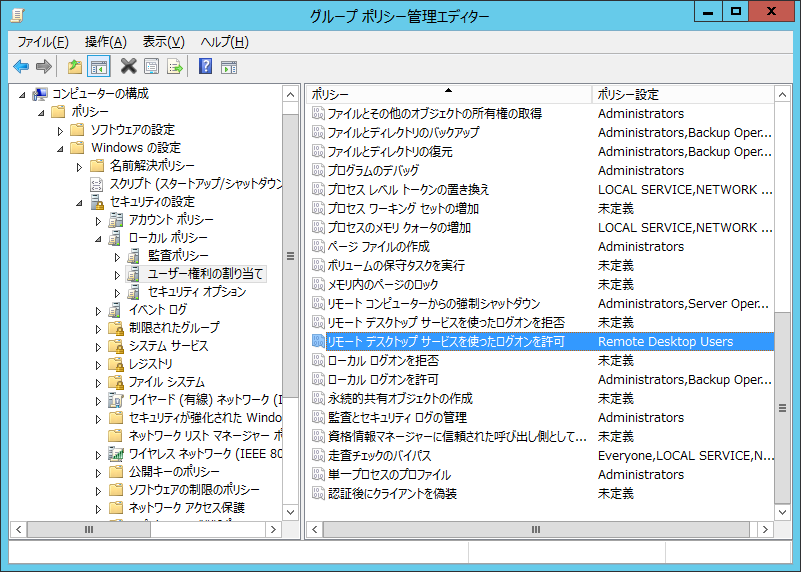The image size is (801, 572).
Task: Expand the アカウント ポリシー node
Action: (x=98, y=220)
